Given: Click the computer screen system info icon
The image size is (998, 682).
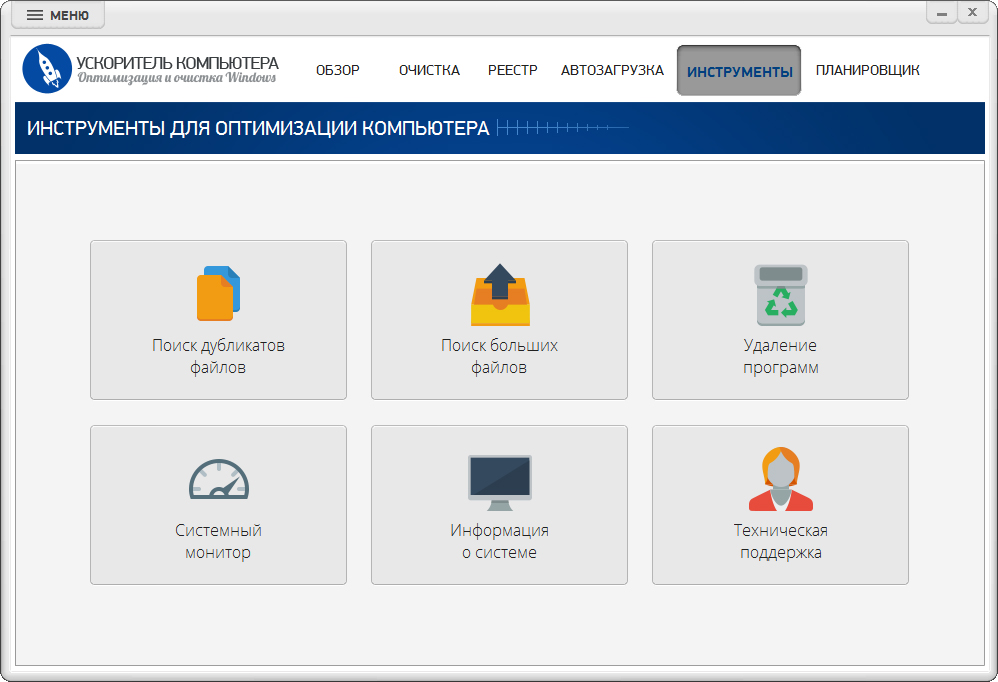Looking at the screenshot, I should click(x=499, y=482).
